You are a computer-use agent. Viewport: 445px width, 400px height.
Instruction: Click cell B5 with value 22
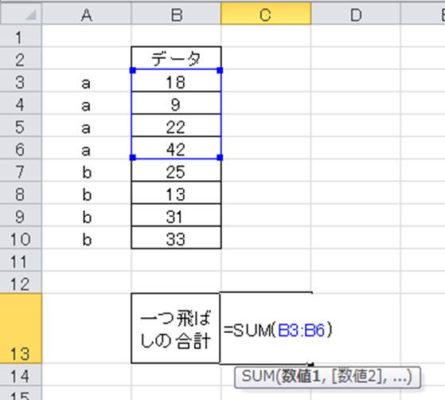pyautogui.click(x=176, y=126)
